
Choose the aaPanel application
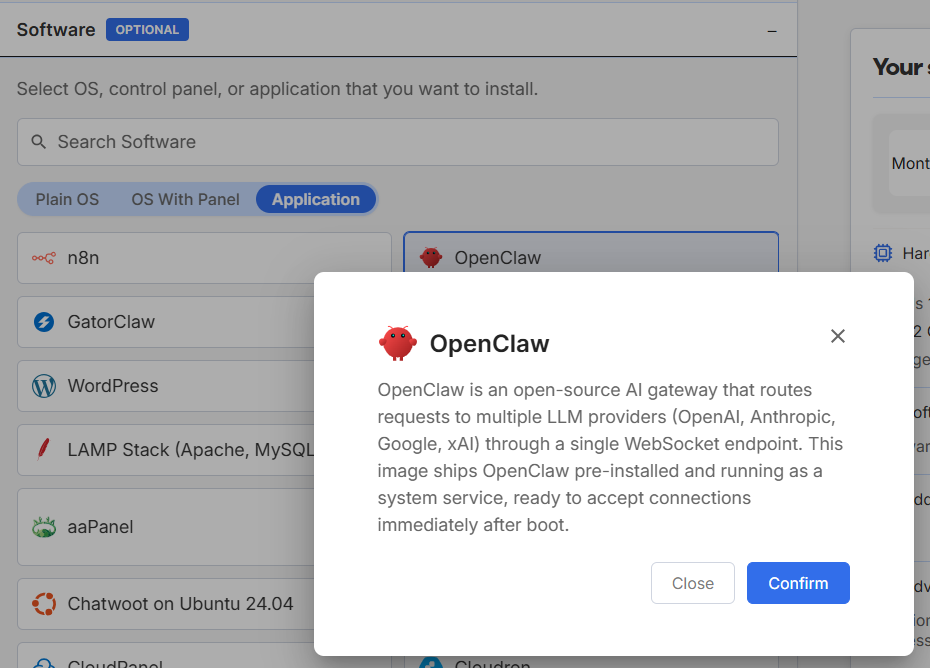(166, 527)
